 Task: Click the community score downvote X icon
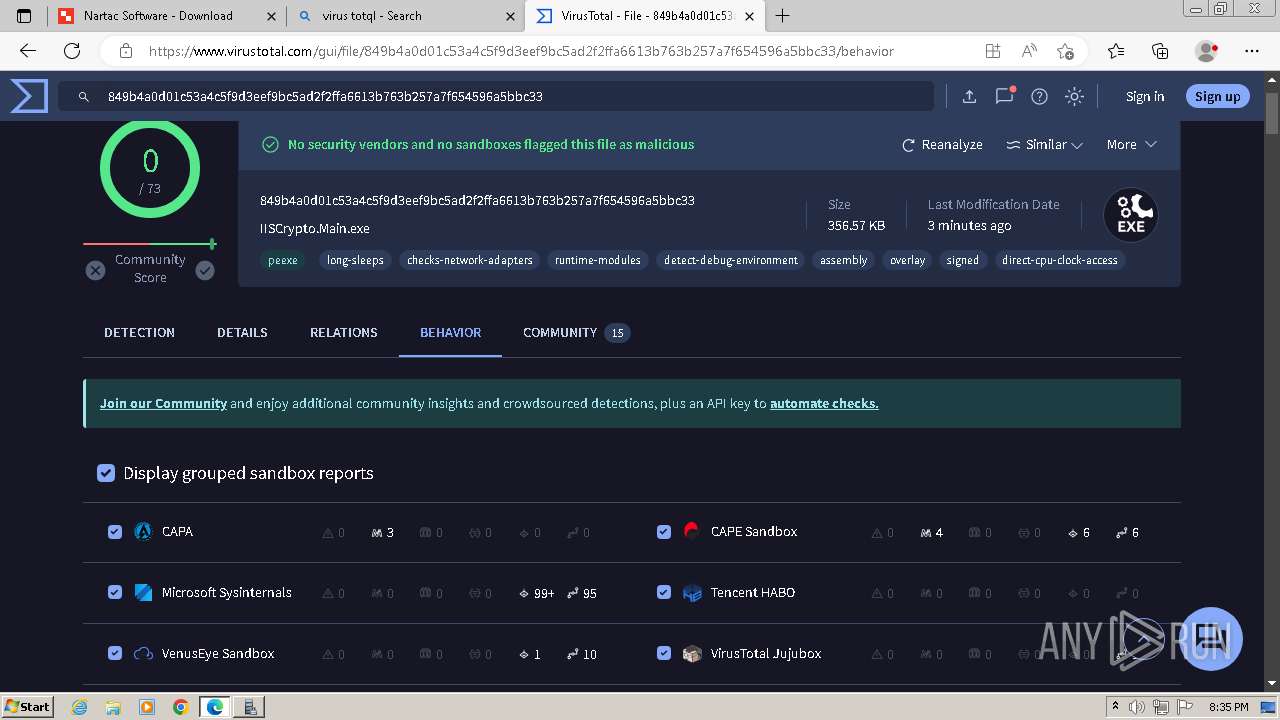coord(95,270)
